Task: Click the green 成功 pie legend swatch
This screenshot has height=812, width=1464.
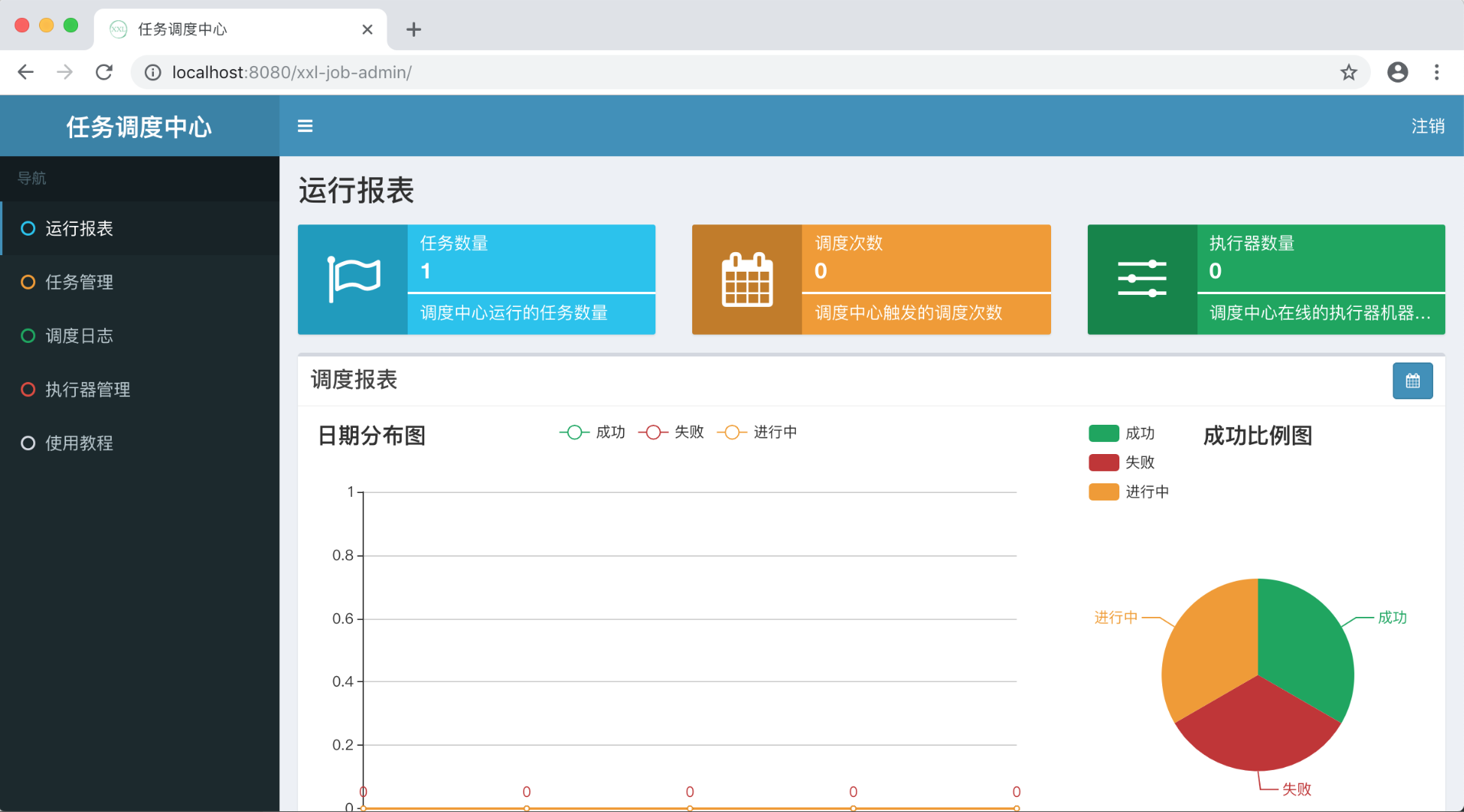Action: point(1104,433)
